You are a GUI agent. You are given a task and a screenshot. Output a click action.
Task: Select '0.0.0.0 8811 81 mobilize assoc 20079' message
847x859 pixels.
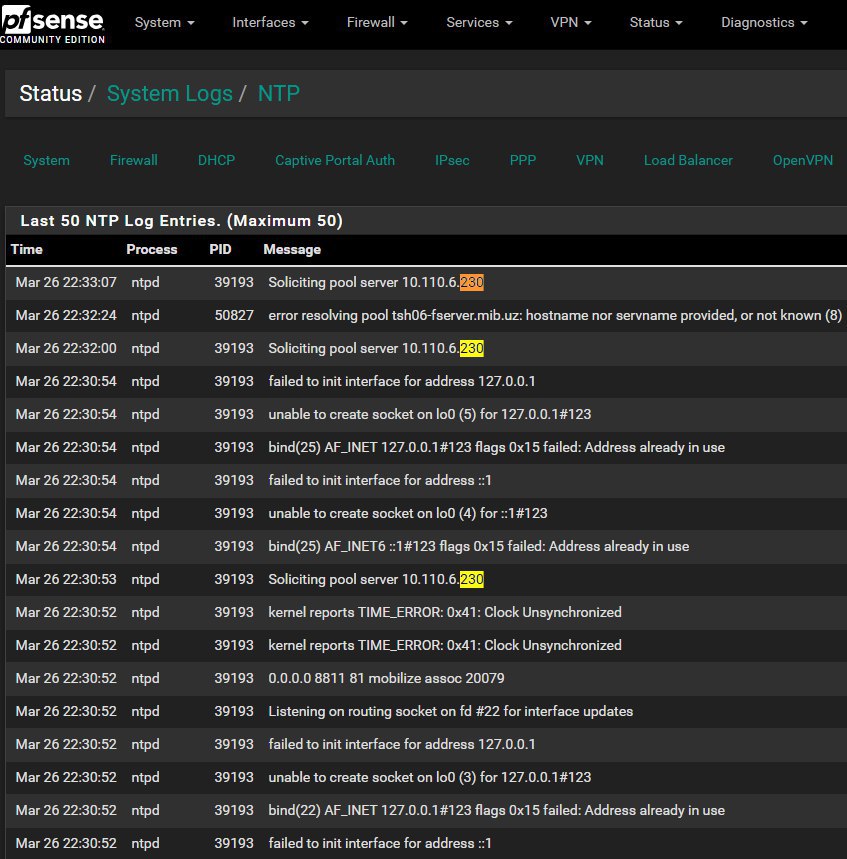[x=386, y=678]
